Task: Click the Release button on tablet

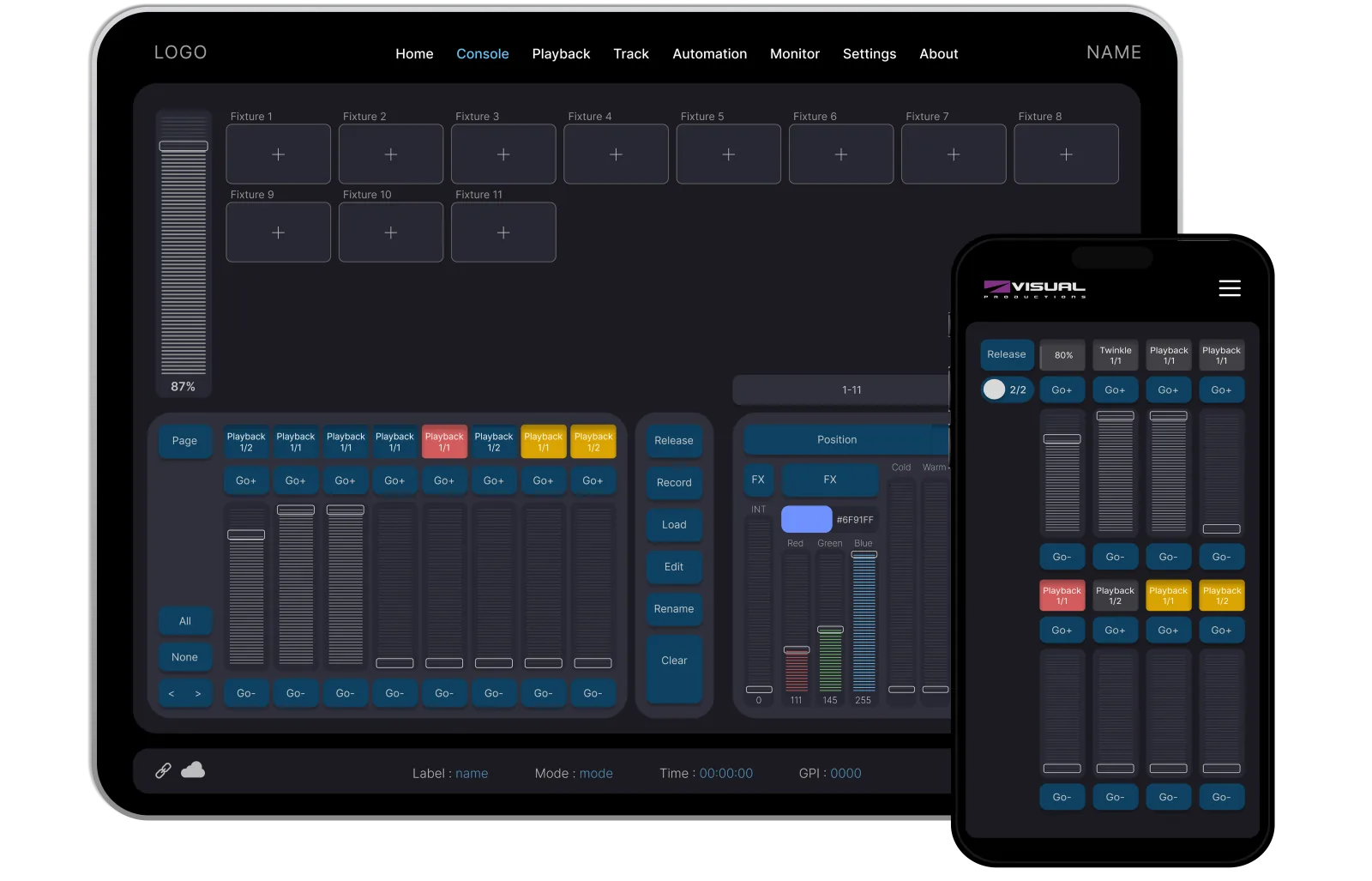Action: [x=674, y=440]
